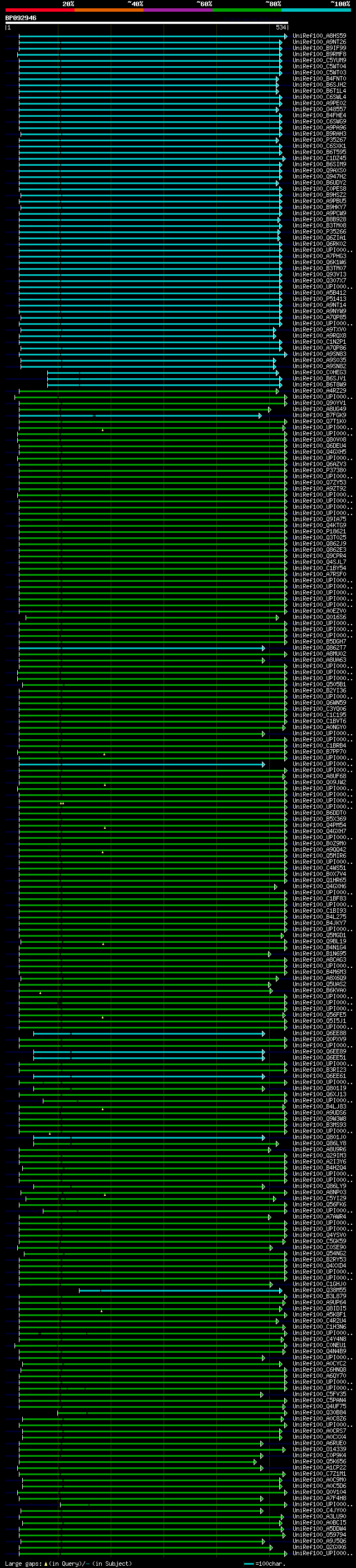Select label UniRef100_P37380

tap(319, 471)
